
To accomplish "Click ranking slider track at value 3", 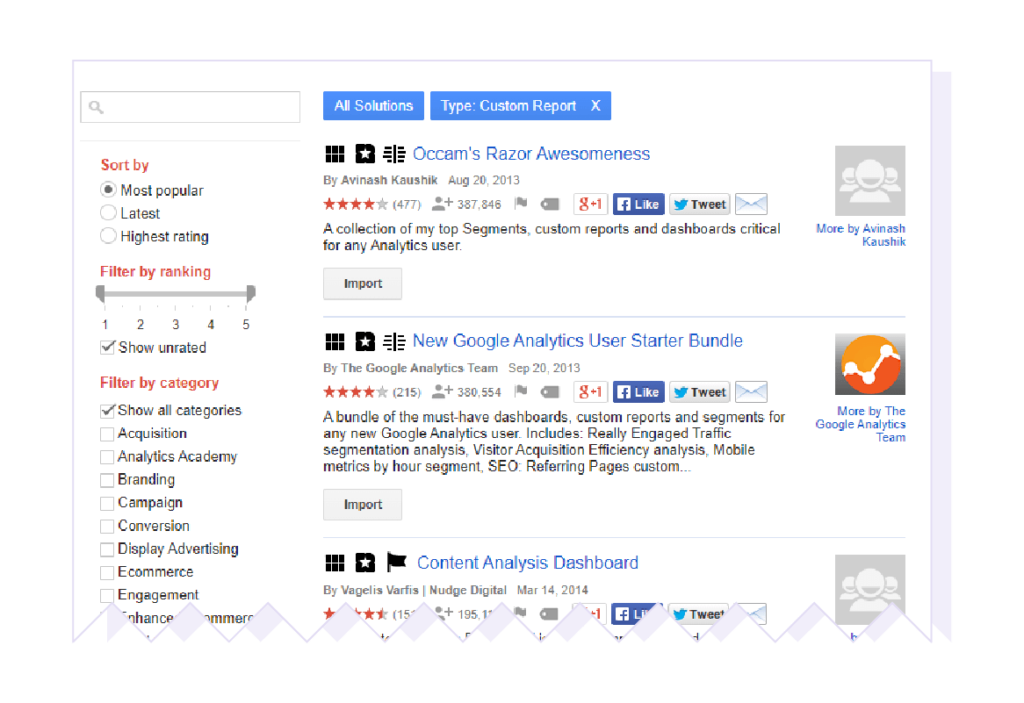I will coord(176,294).
